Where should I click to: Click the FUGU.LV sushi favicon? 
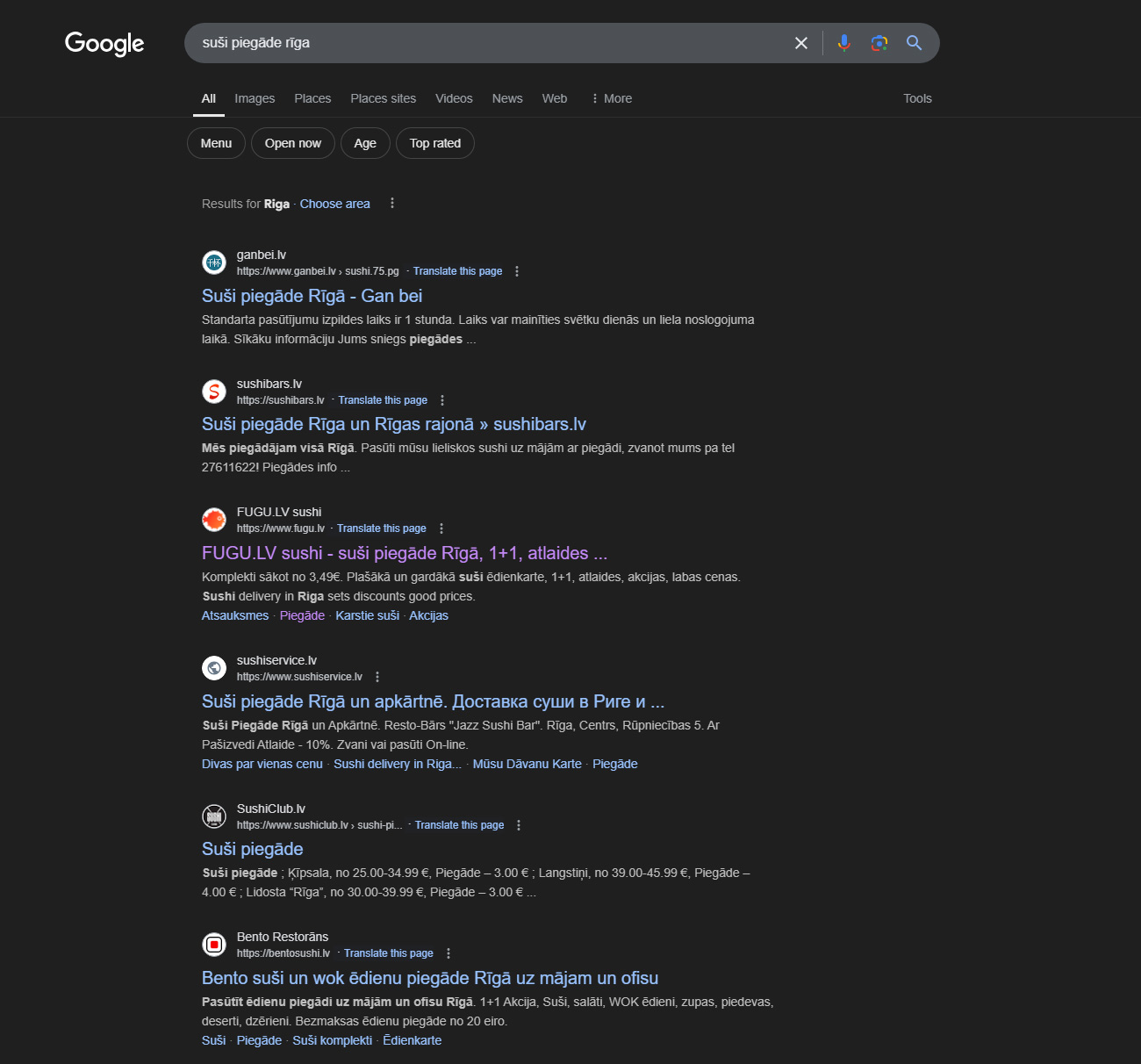214,519
